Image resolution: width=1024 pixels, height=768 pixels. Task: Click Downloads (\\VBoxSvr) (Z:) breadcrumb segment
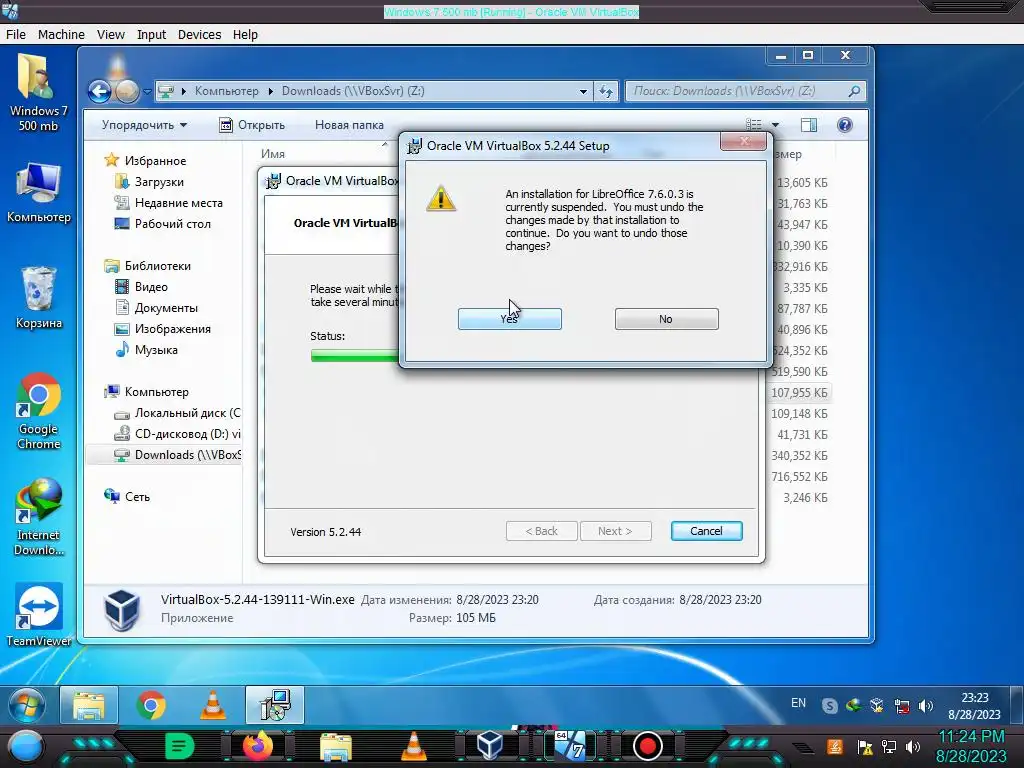click(353, 91)
